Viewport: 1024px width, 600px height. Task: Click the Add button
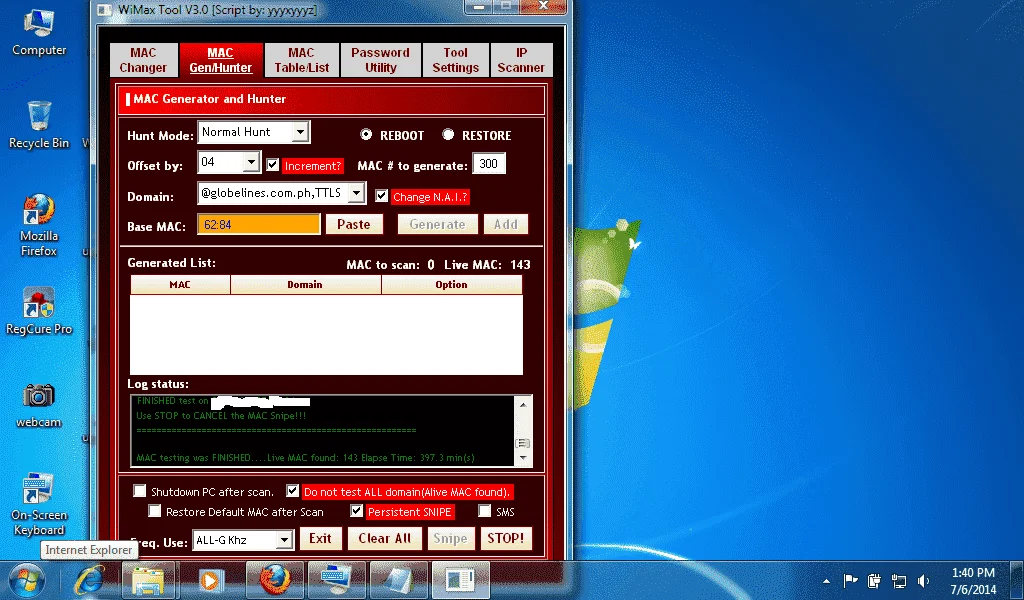coord(506,225)
